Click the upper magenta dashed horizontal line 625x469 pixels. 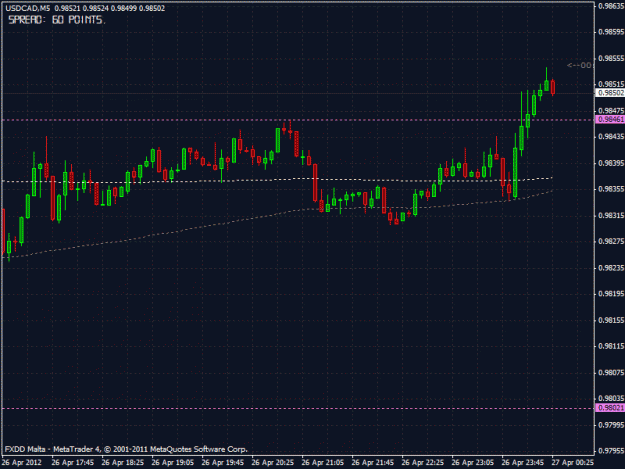(x=297, y=120)
